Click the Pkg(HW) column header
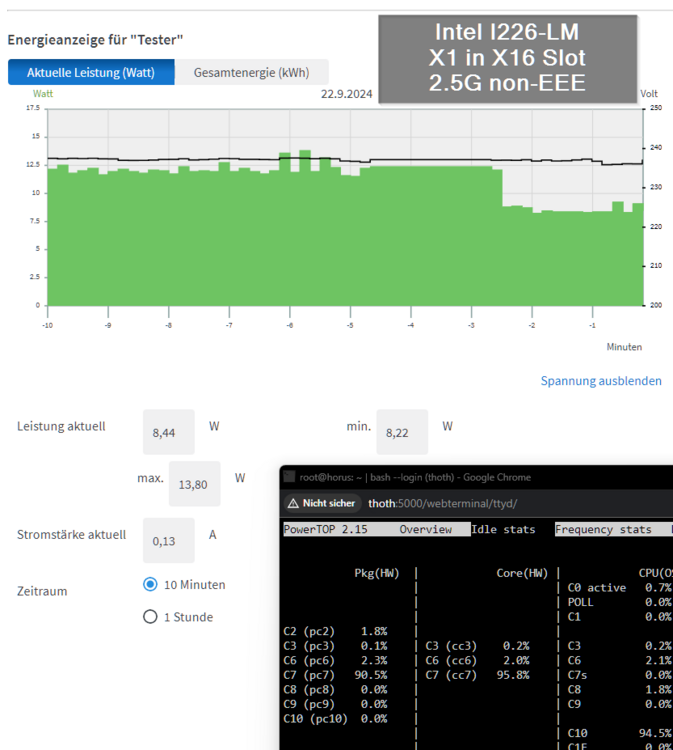This screenshot has height=750, width=673. pyautogui.click(x=376, y=573)
